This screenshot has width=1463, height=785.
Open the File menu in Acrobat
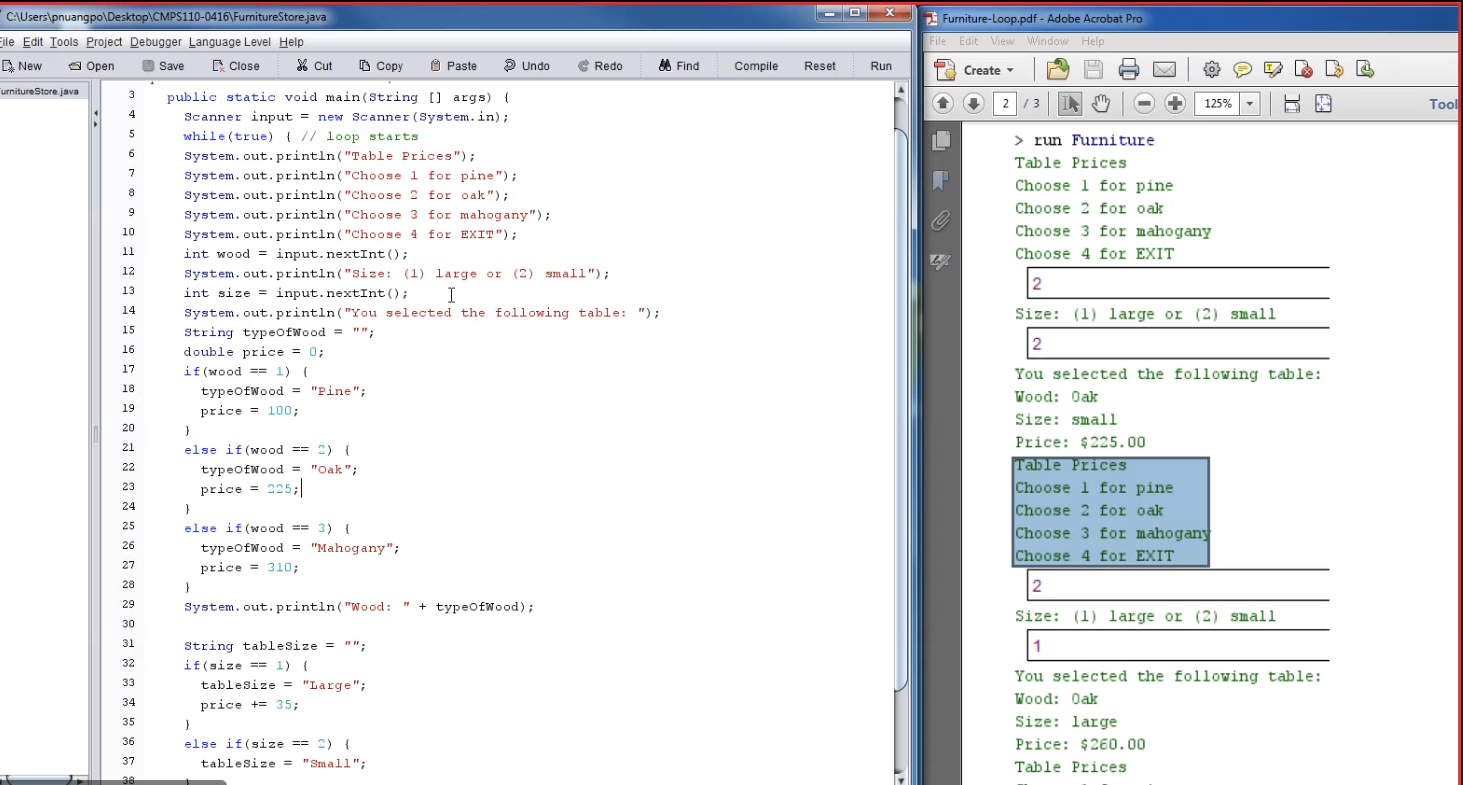(938, 41)
